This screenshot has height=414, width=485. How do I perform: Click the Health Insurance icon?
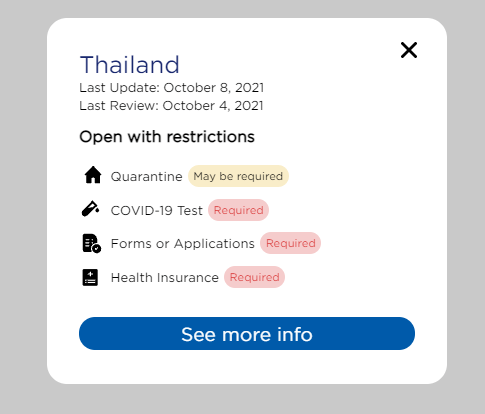coord(90,277)
